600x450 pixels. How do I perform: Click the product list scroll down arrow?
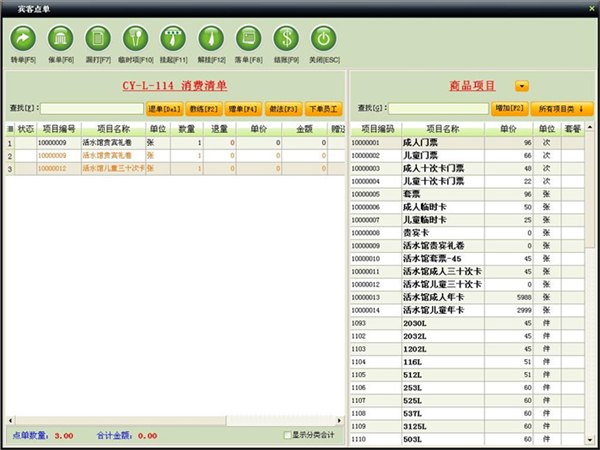[590, 439]
